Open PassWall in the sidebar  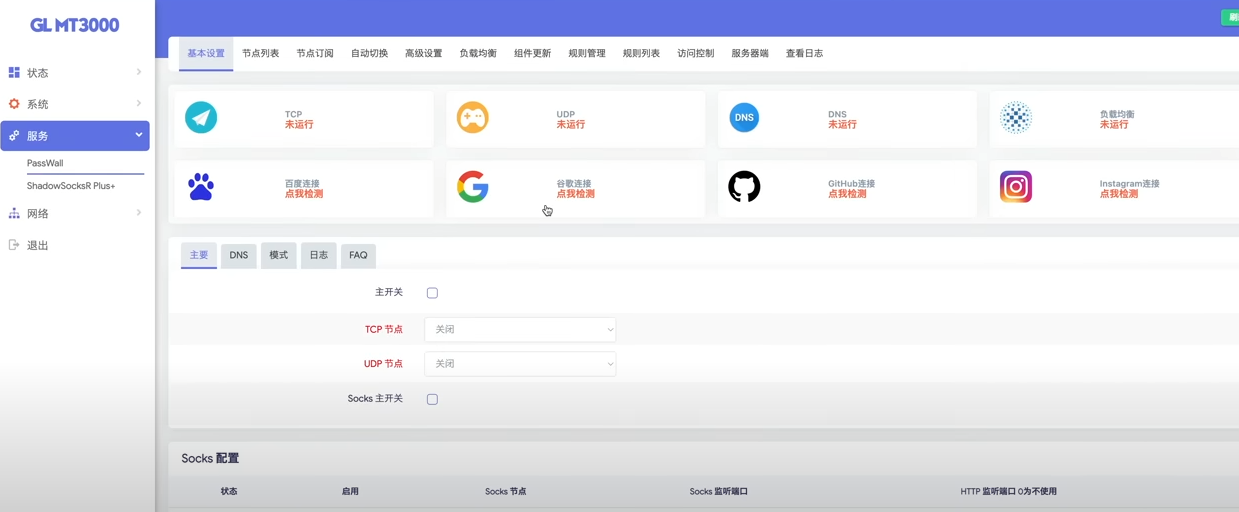pyautogui.click(x=45, y=163)
